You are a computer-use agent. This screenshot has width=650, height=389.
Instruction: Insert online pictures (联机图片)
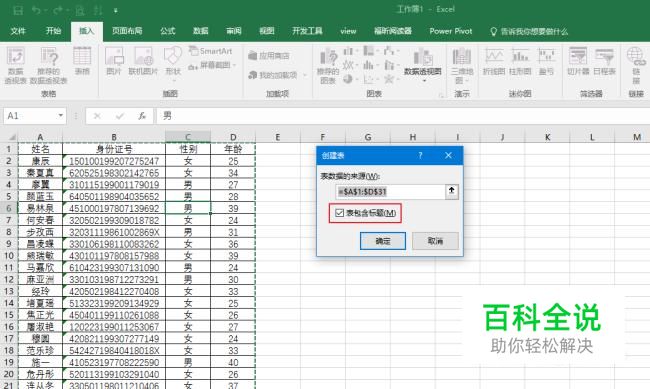143,61
